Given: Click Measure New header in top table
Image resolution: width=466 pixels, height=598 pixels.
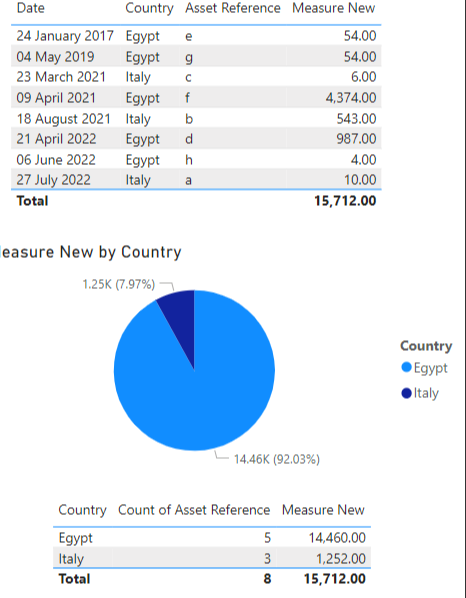Looking at the screenshot, I should (x=333, y=8).
